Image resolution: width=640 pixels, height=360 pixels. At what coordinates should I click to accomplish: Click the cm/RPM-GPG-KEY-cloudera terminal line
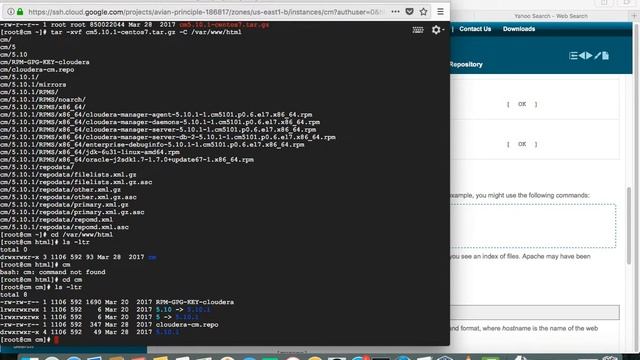(x=45, y=62)
